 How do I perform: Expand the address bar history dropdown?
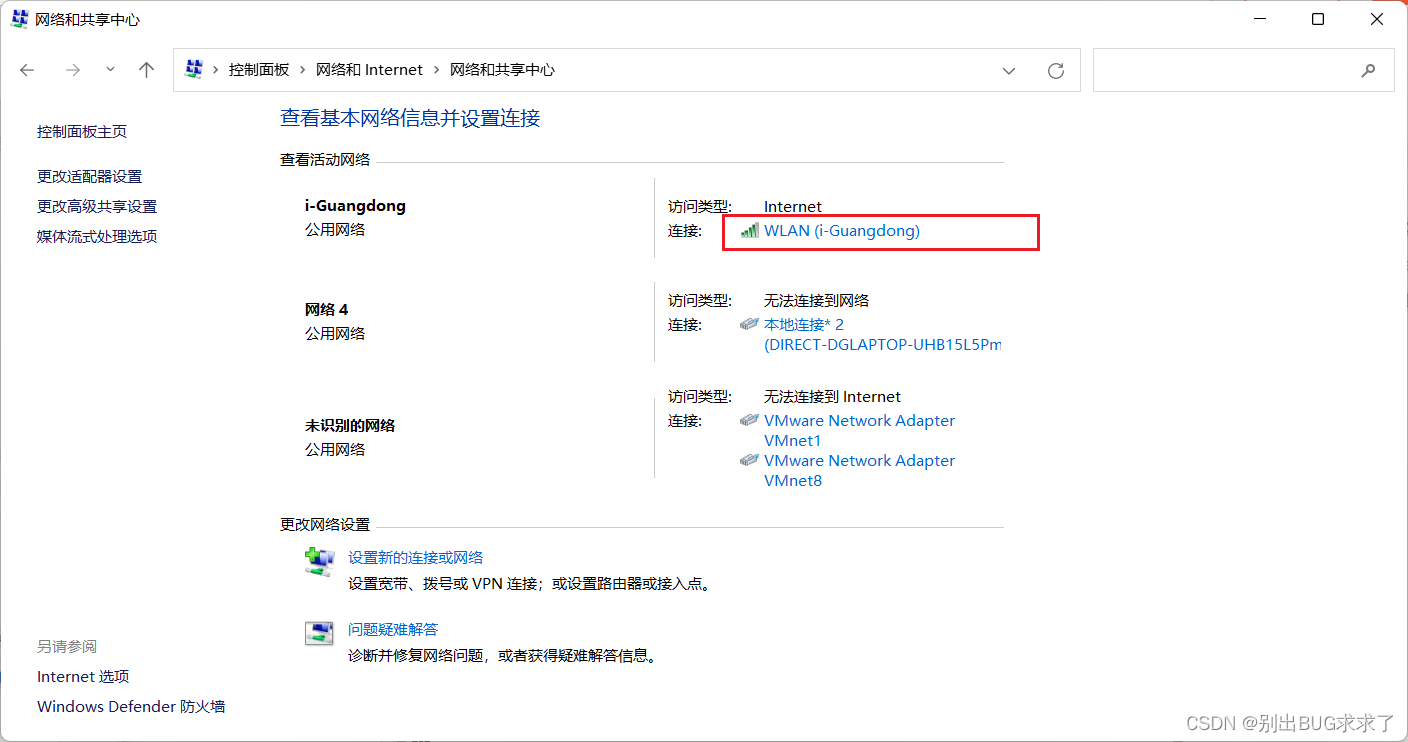(1009, 71)
